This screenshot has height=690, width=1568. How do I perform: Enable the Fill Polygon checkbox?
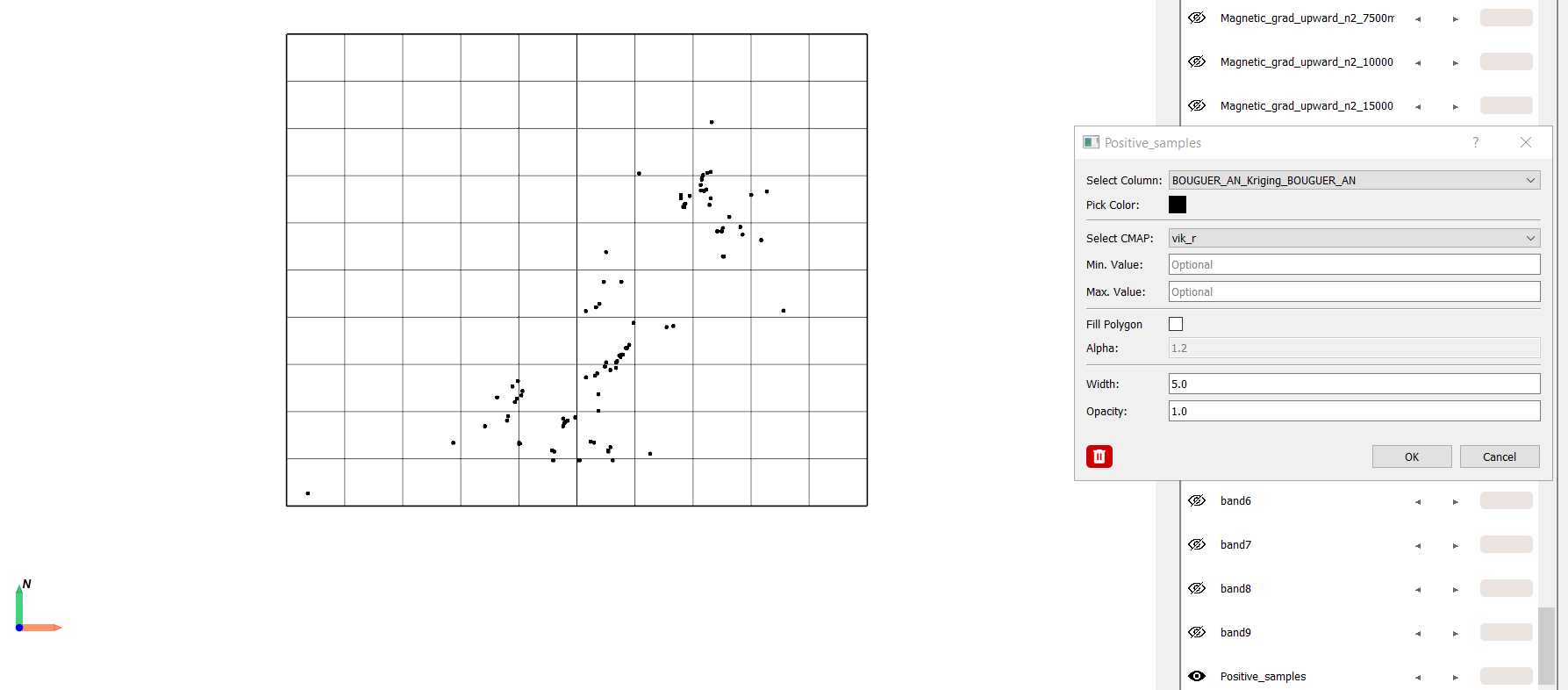tap(1176, 324)
